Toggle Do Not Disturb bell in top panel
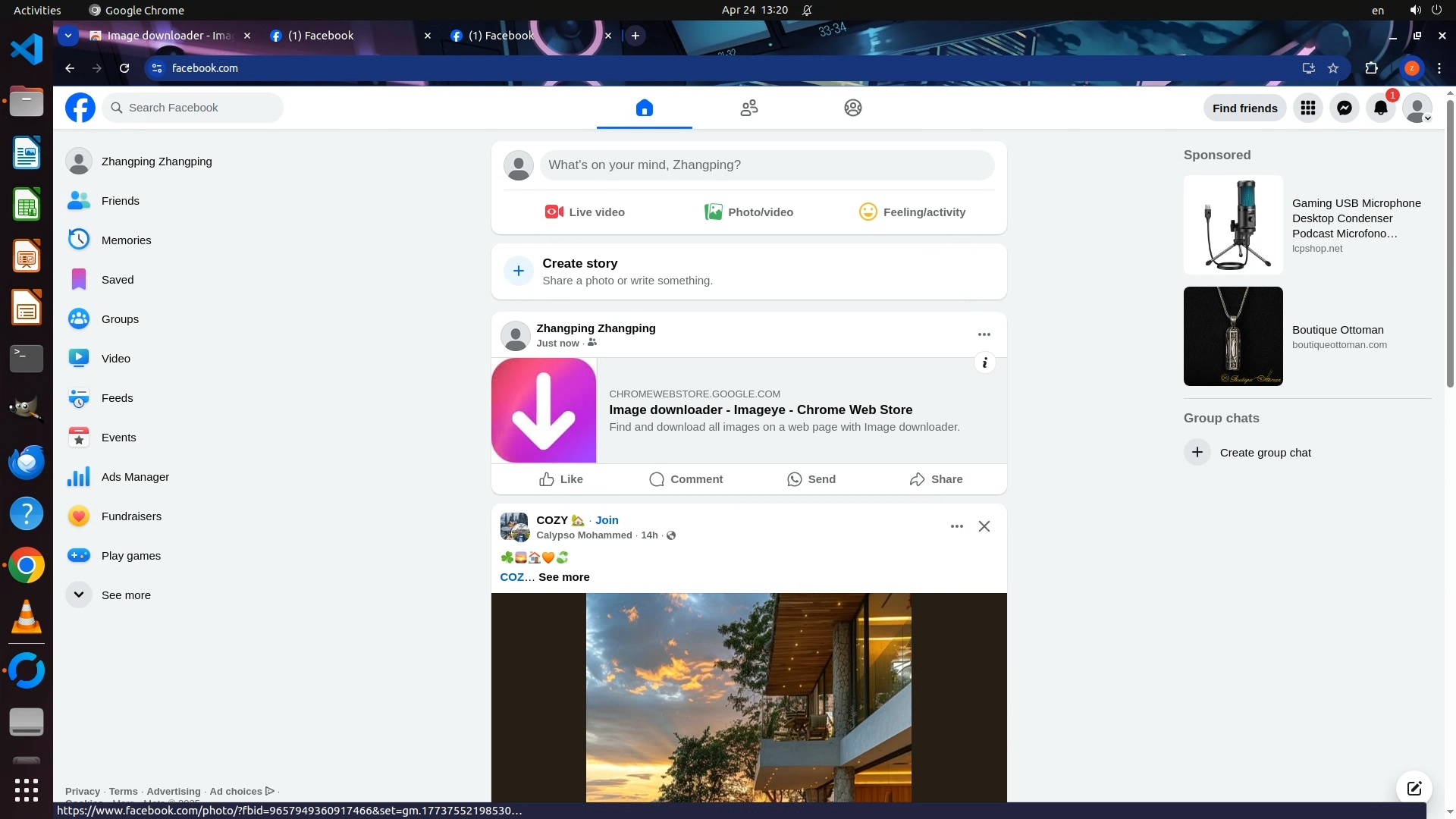Image resolution: width=1456 pixels, height=819 pixels. [x=807, y=11]
